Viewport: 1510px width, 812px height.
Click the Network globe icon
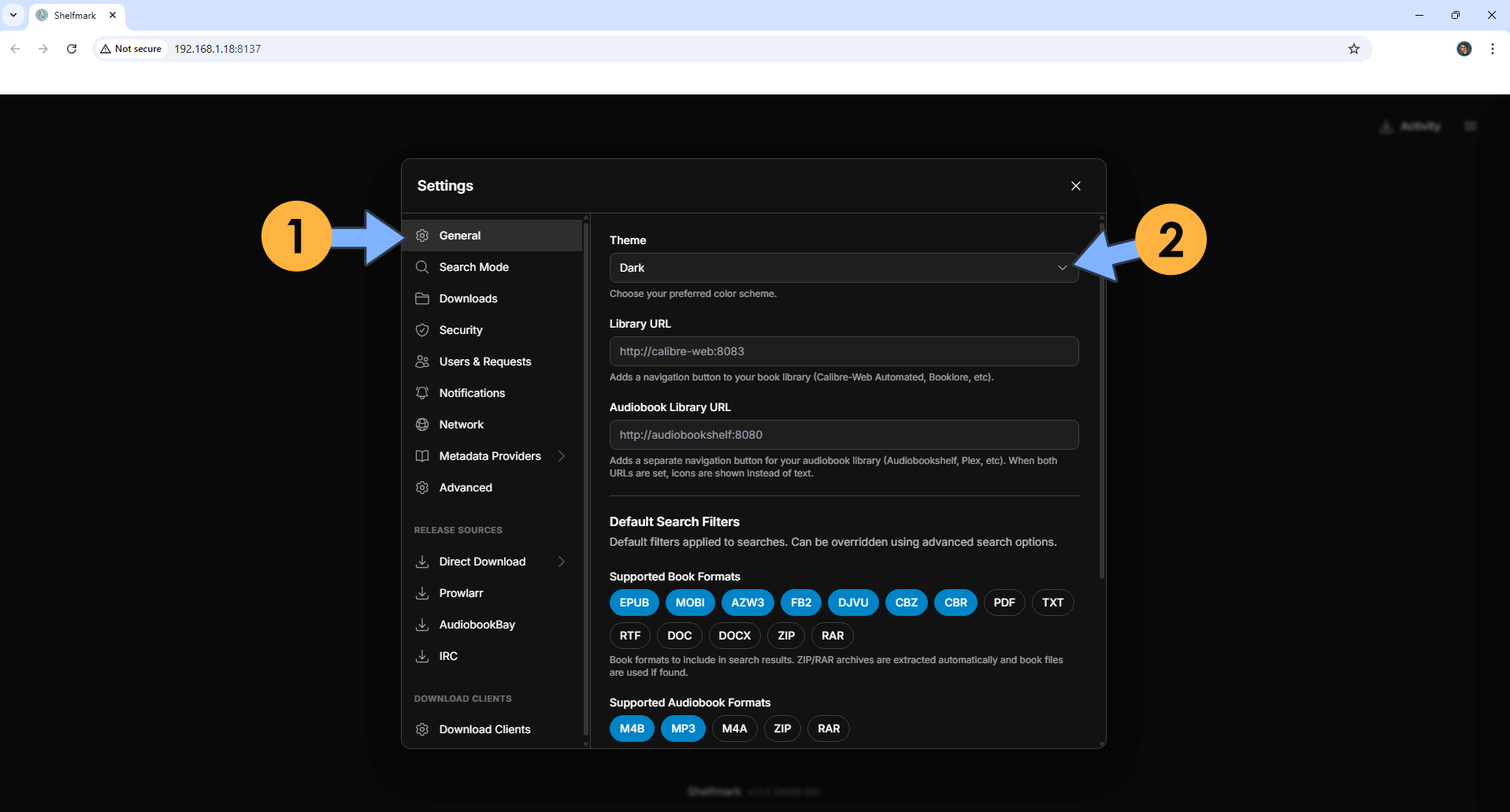tap(422, 425)
